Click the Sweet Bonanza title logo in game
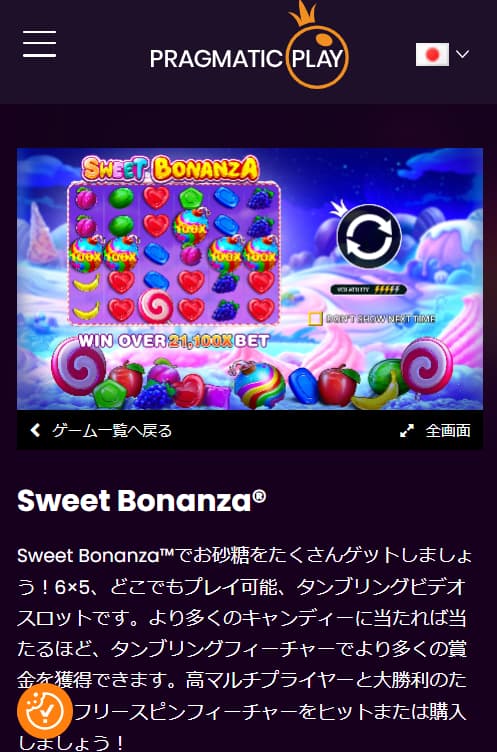Viewport: 497px width, 752px height. [x=171, y=169]
